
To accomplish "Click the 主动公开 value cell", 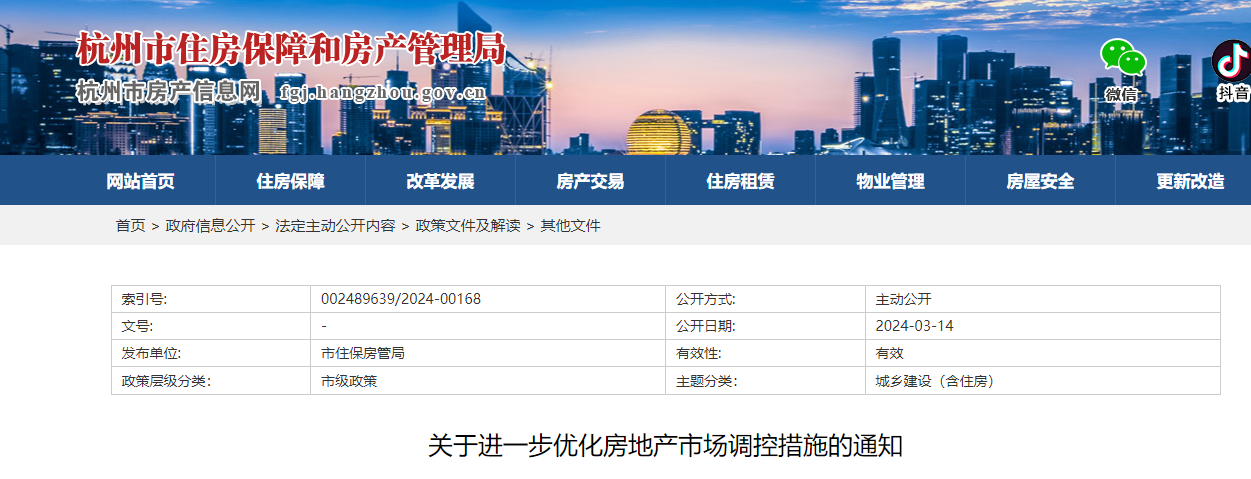I will coord(1043,299).
